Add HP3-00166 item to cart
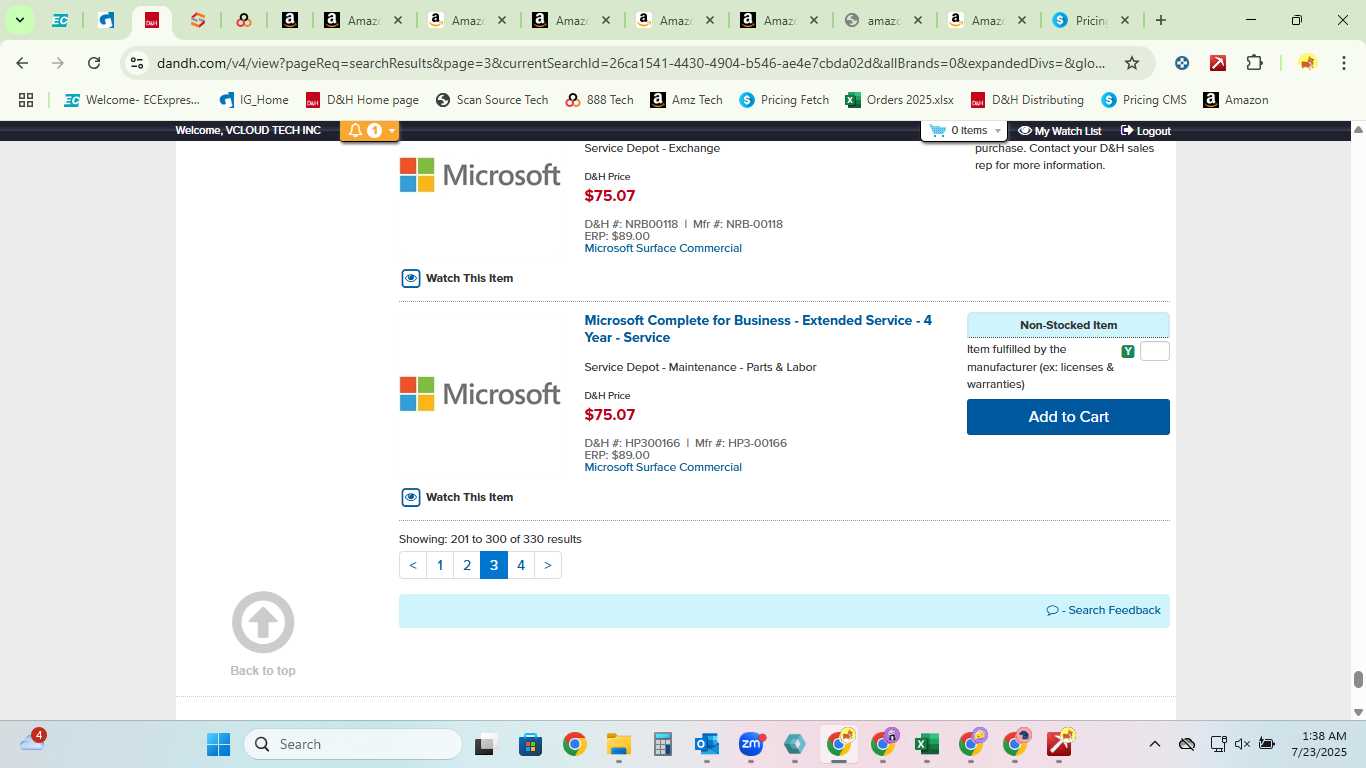Screen dimensions: 1366x768 click(1068, 417)
